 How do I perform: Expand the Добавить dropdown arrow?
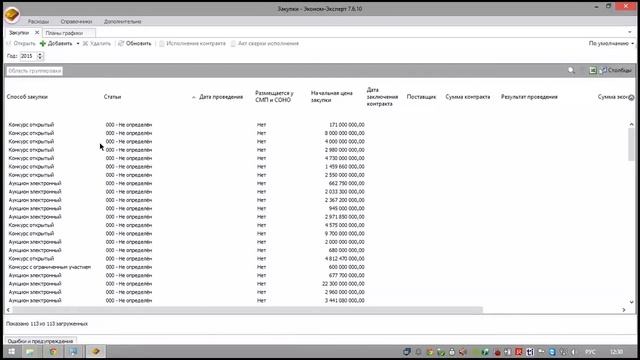pyautogui.click(x=78, y=43)
